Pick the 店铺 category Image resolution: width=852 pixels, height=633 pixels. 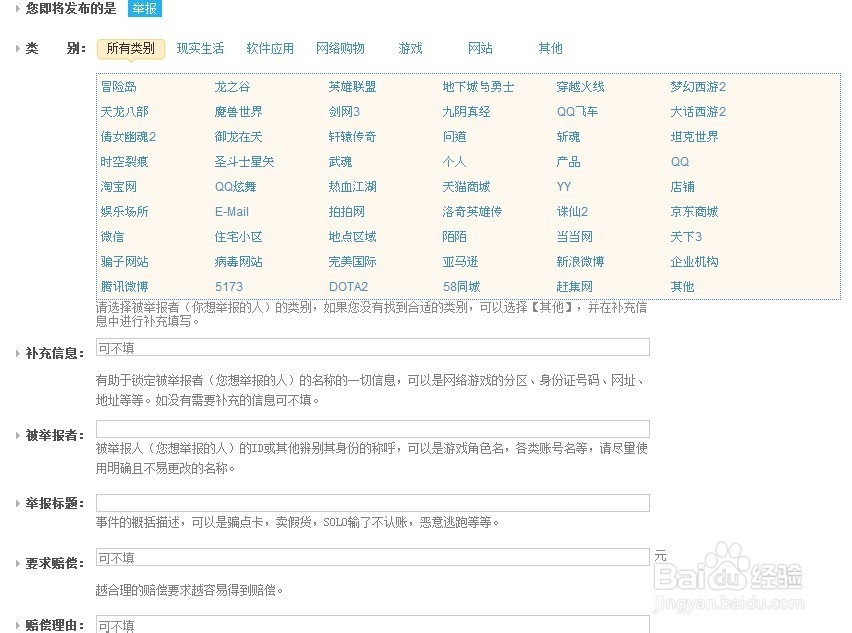[682, 187]
